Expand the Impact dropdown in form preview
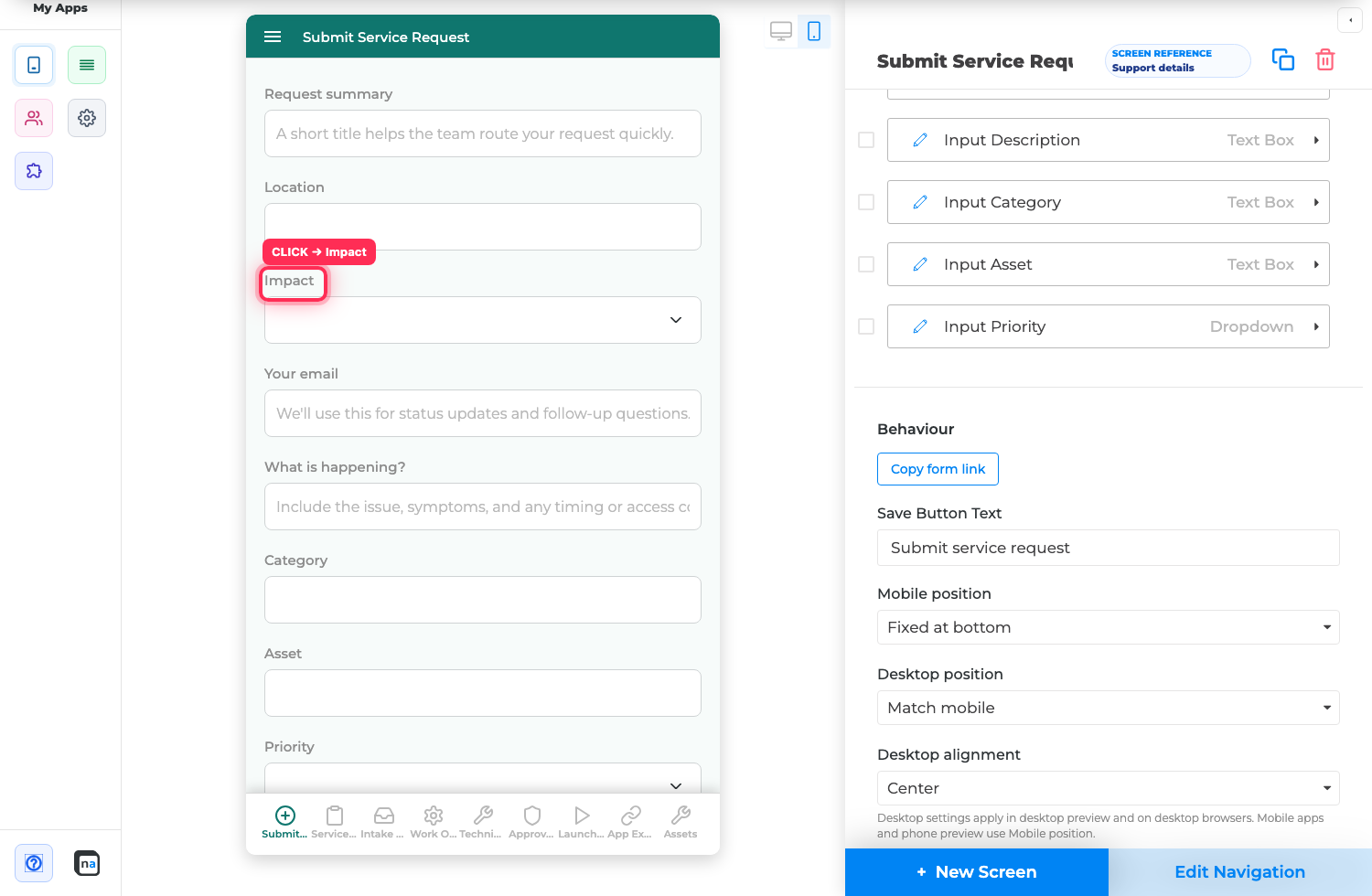Image resolution: width=1372 pixels, height=896 pixels. tap(483, 320)
